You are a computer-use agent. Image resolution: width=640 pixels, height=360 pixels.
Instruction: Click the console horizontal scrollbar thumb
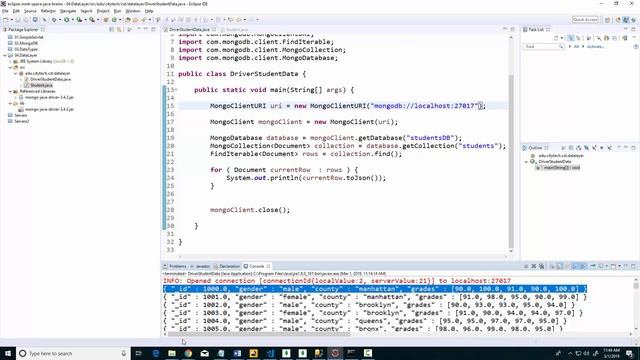coord(258,334)
